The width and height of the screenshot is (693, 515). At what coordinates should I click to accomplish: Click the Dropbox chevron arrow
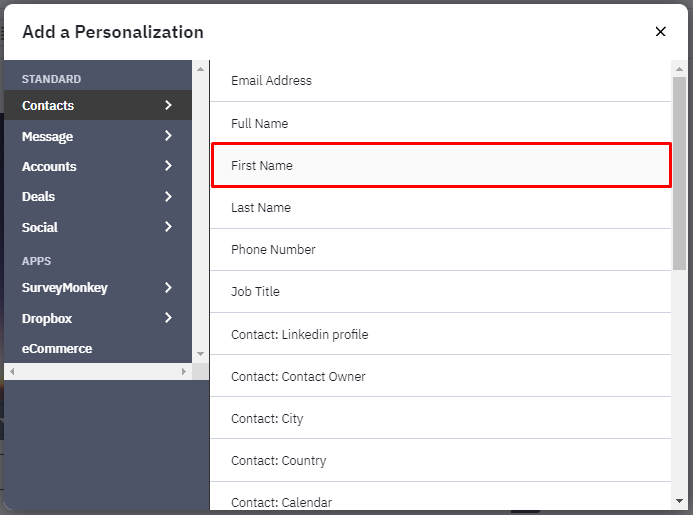tap(168, 317)
